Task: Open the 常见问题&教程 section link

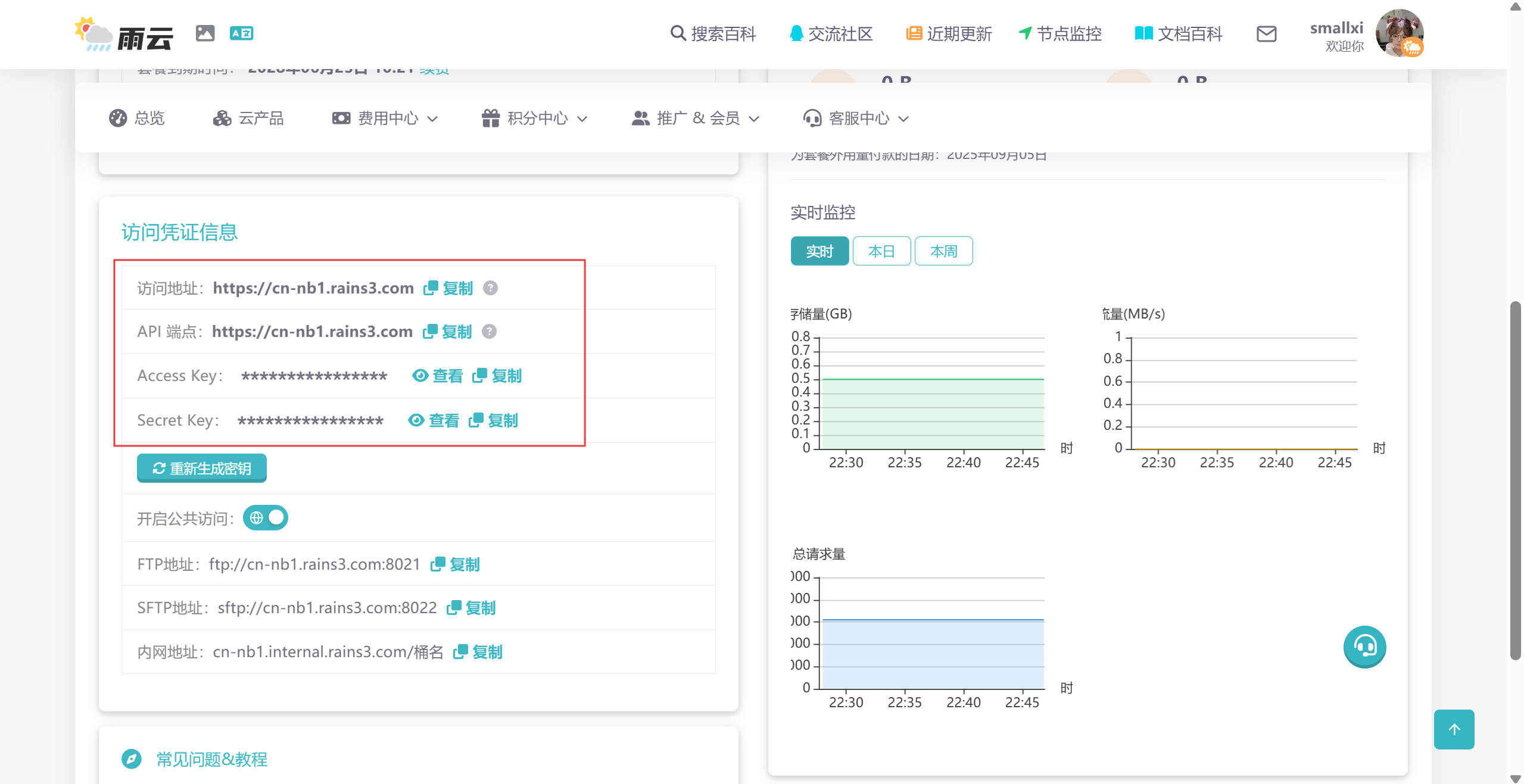Action: (211, 759)
